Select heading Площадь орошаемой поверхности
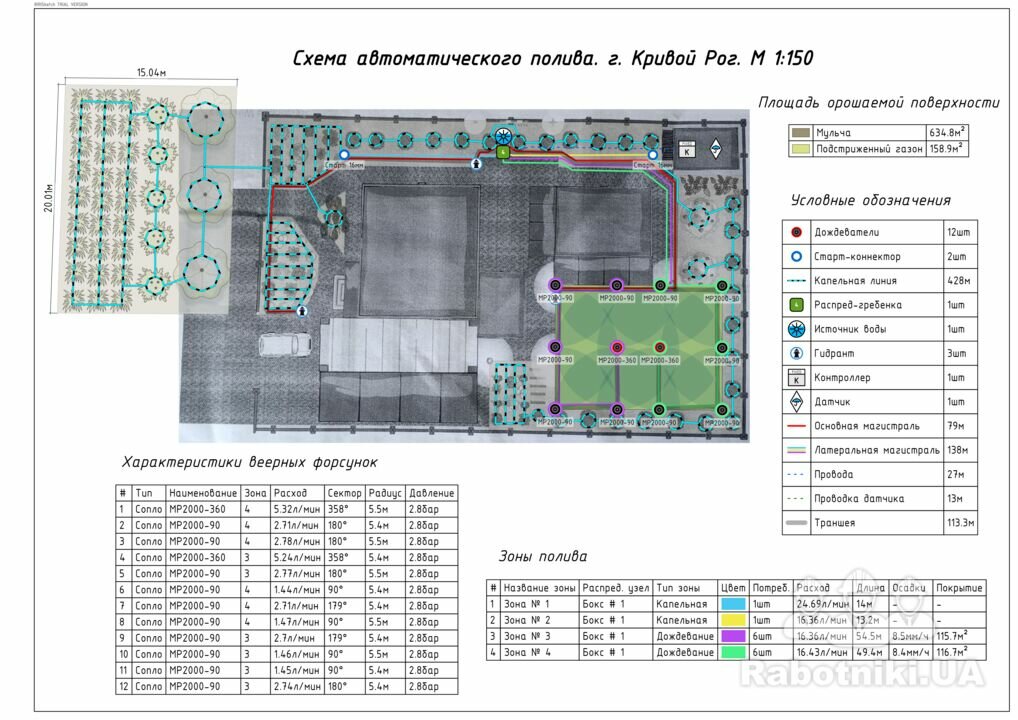The width and height of the screenshot is (1018, 720). tap(879, 103)
